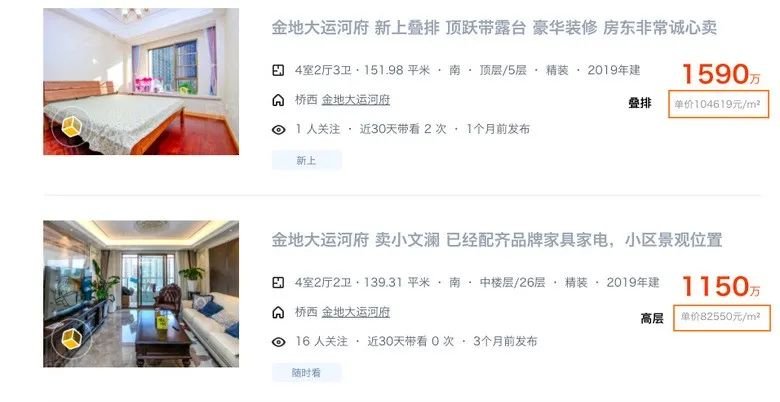Open listing title 卖小文澜 已经配齐品牌家具

[496, 240]
